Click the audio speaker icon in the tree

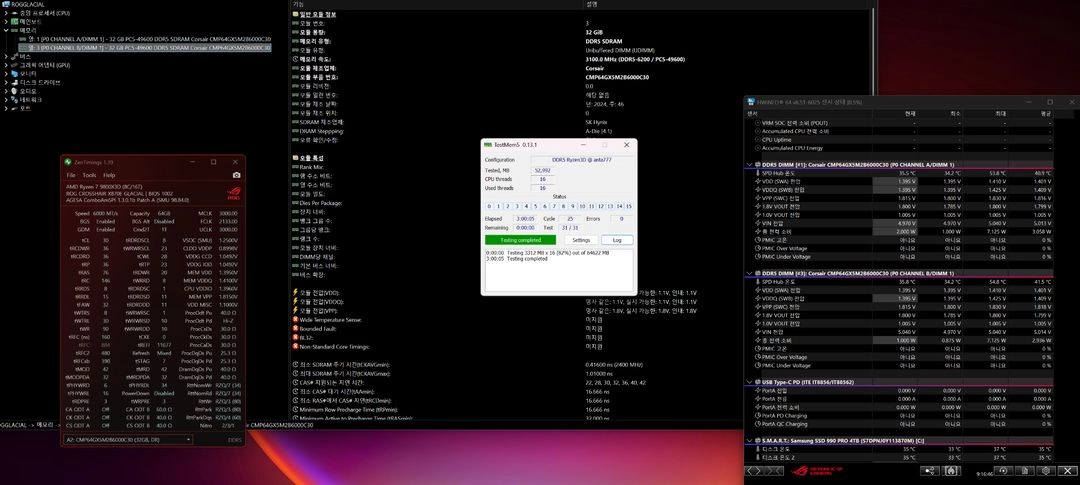pos(14,91)
